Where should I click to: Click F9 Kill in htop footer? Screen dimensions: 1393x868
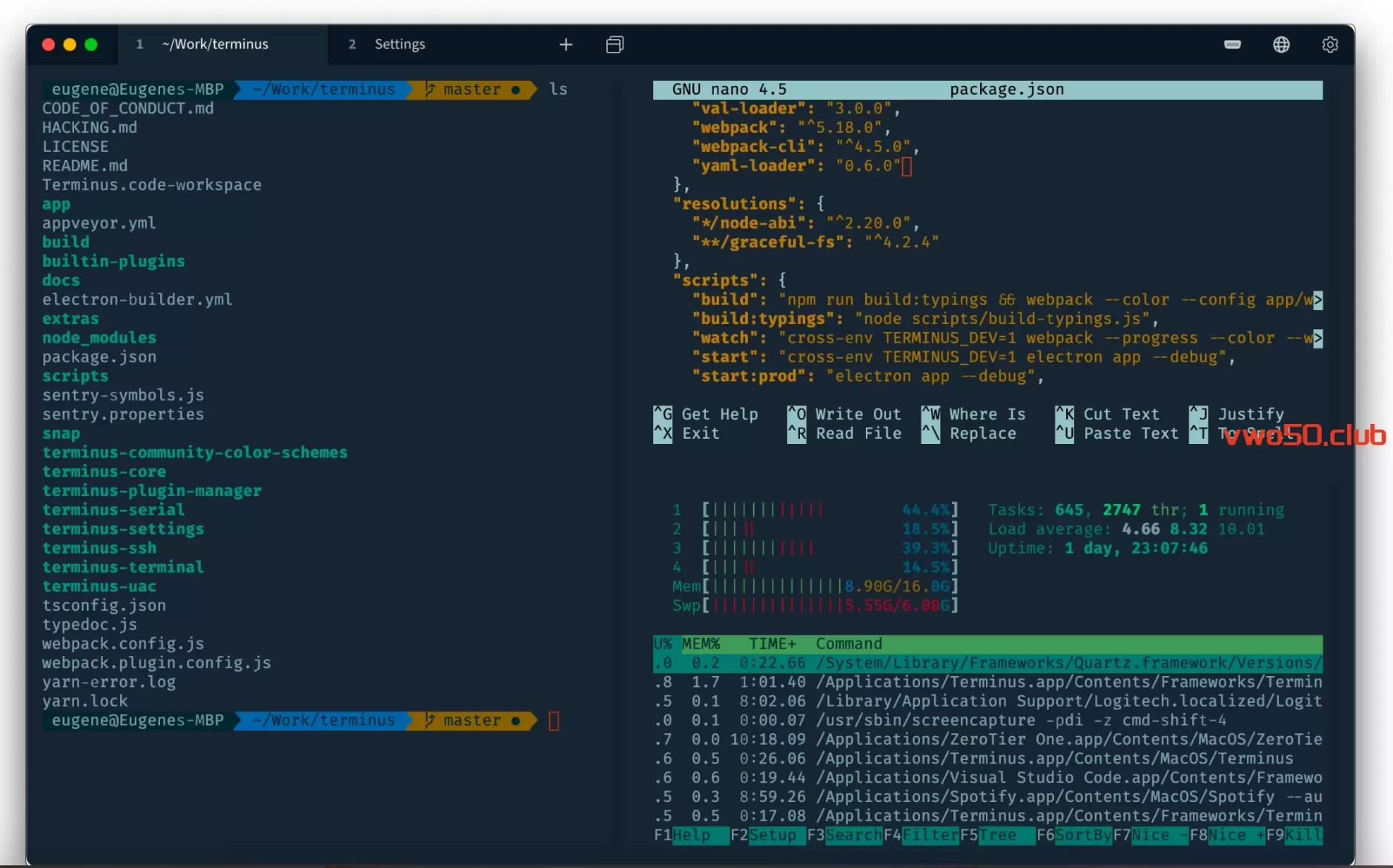[x=1303, y=835]
